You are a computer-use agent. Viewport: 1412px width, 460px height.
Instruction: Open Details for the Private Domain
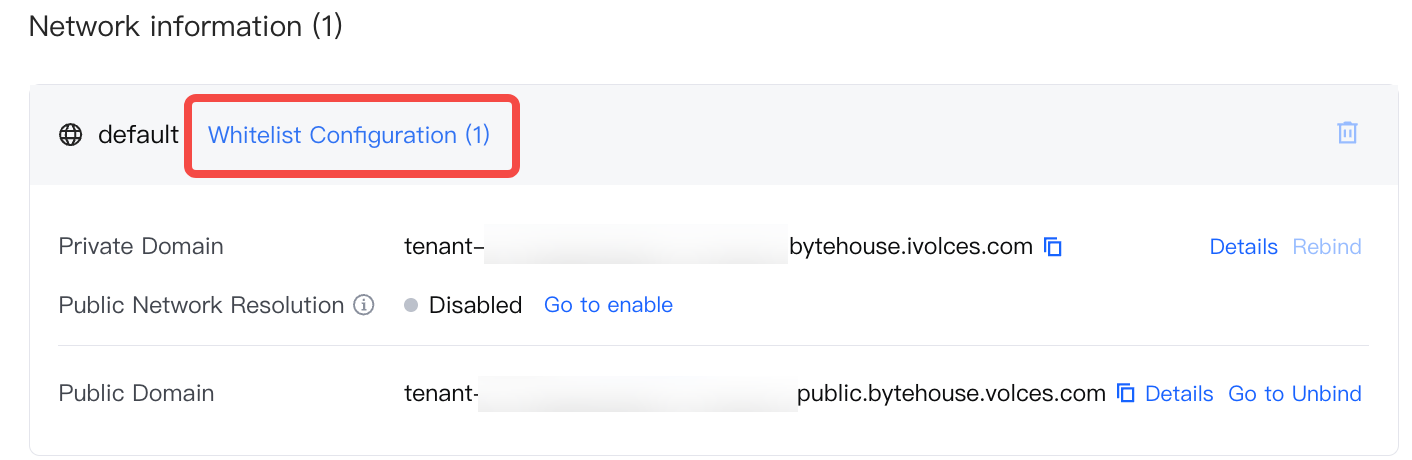point(1243,247)
